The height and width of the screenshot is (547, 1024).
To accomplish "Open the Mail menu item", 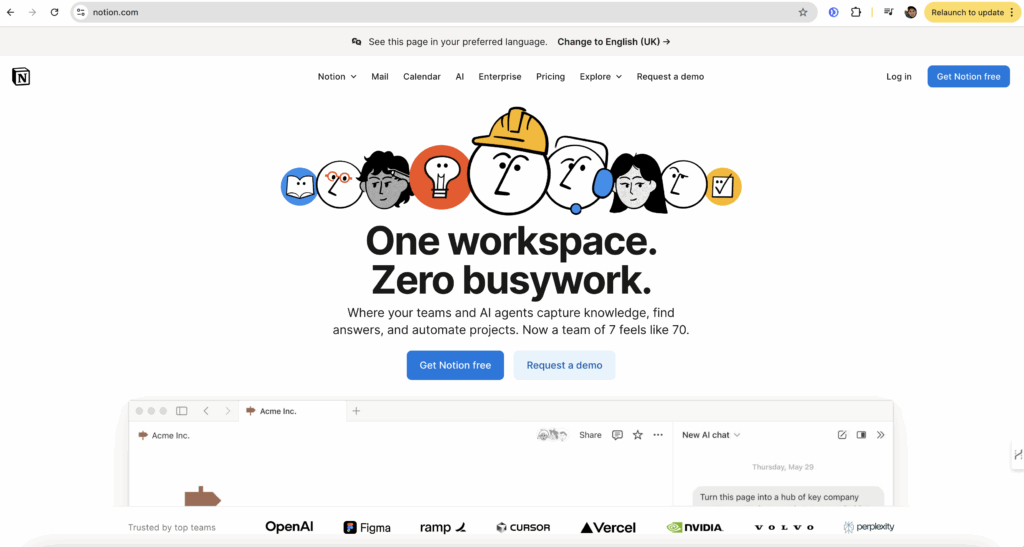I will click(x=380, y=76).
